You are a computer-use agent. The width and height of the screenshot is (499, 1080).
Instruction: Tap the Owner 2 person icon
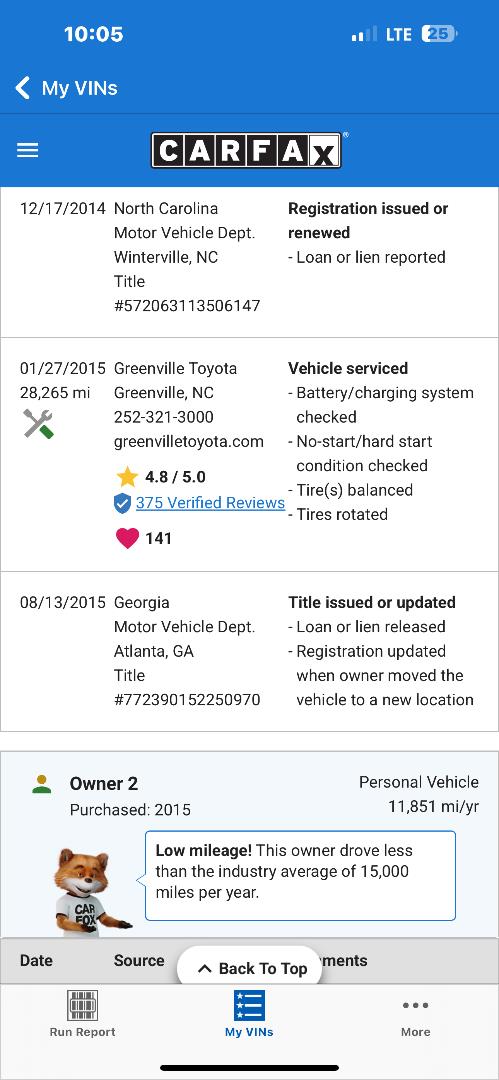42,784
